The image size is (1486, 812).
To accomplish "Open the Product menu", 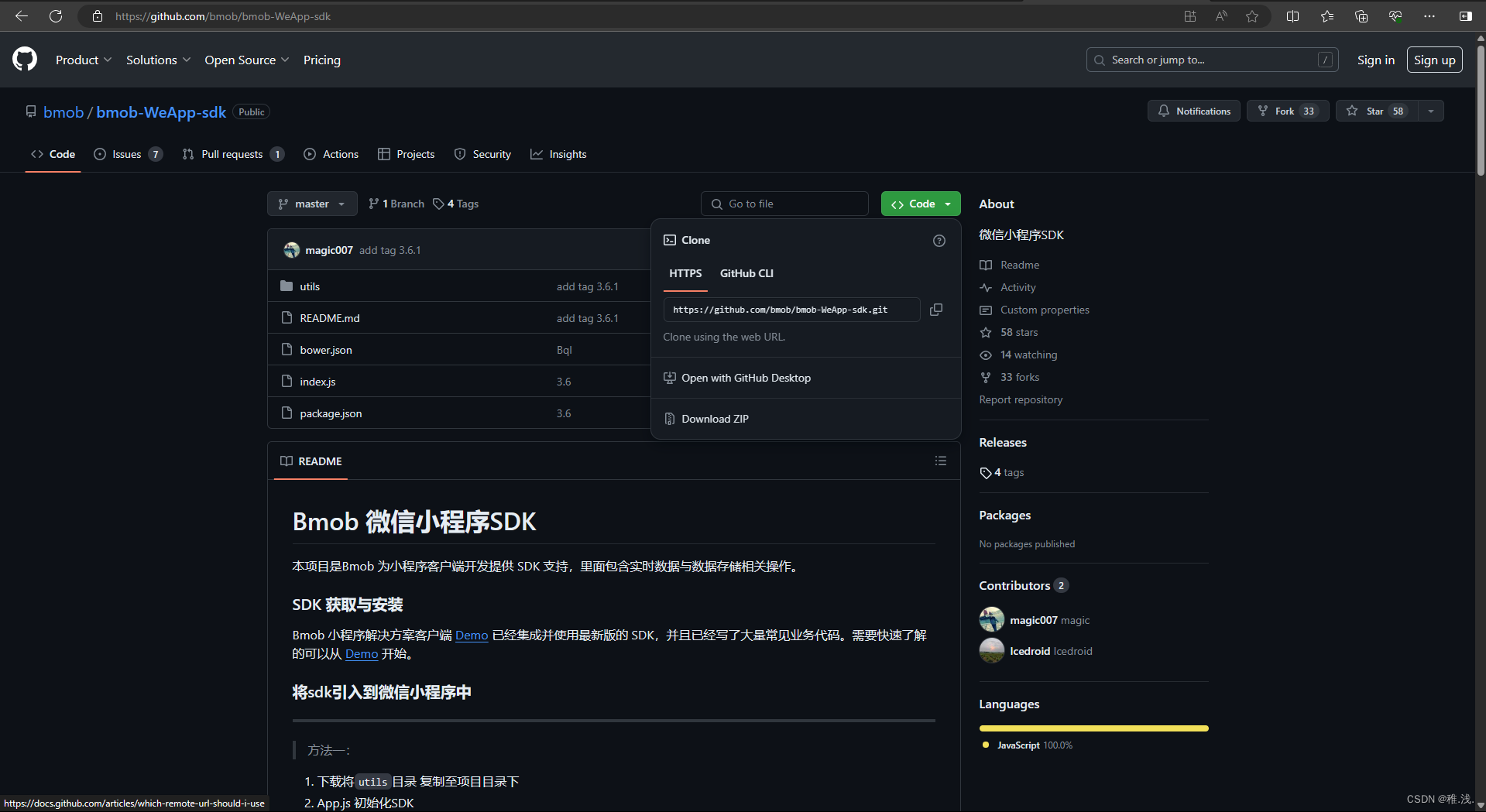I will 83,60.
